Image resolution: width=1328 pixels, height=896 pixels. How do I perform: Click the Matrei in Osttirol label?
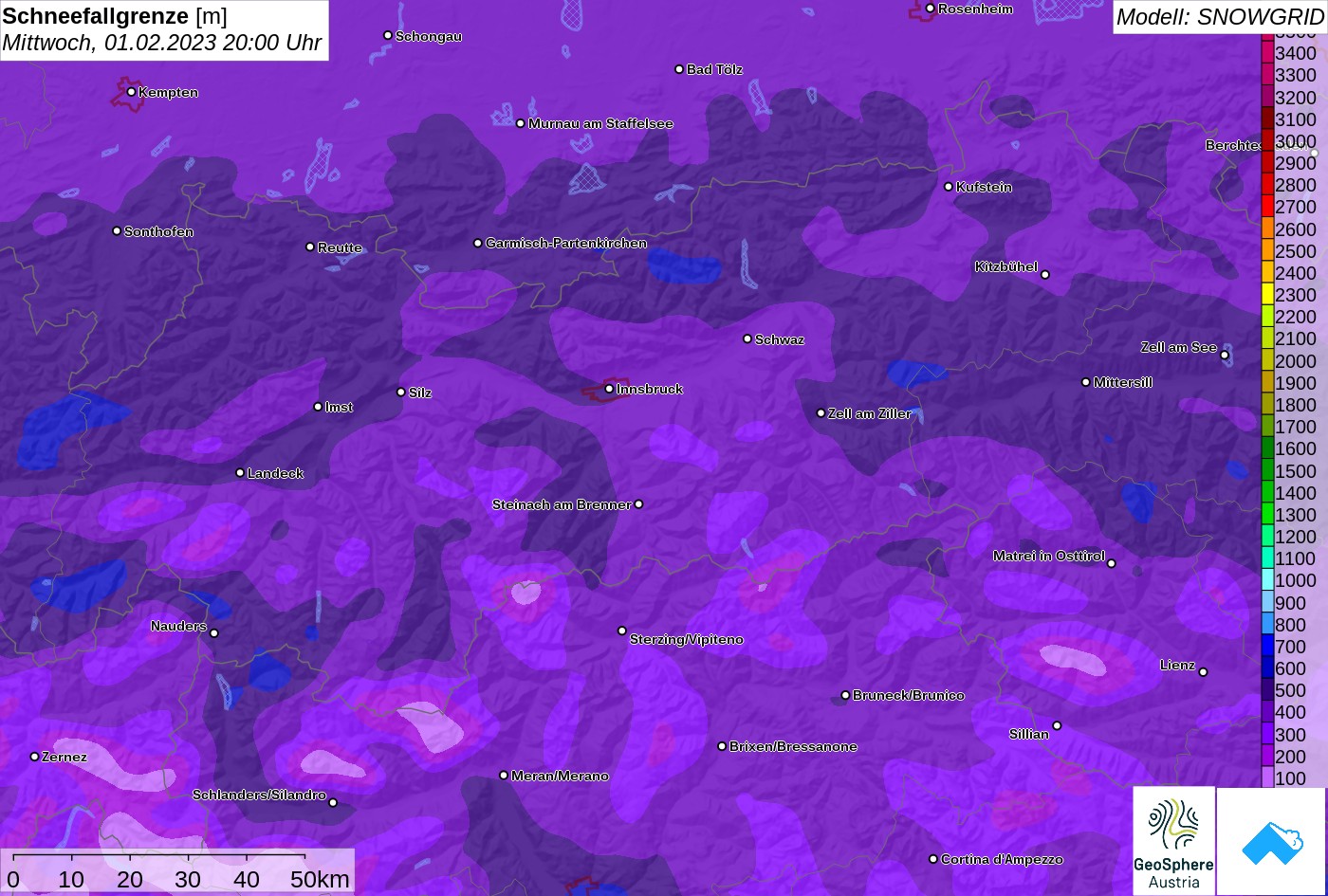pyautogui.click(x=1049, y=556)
